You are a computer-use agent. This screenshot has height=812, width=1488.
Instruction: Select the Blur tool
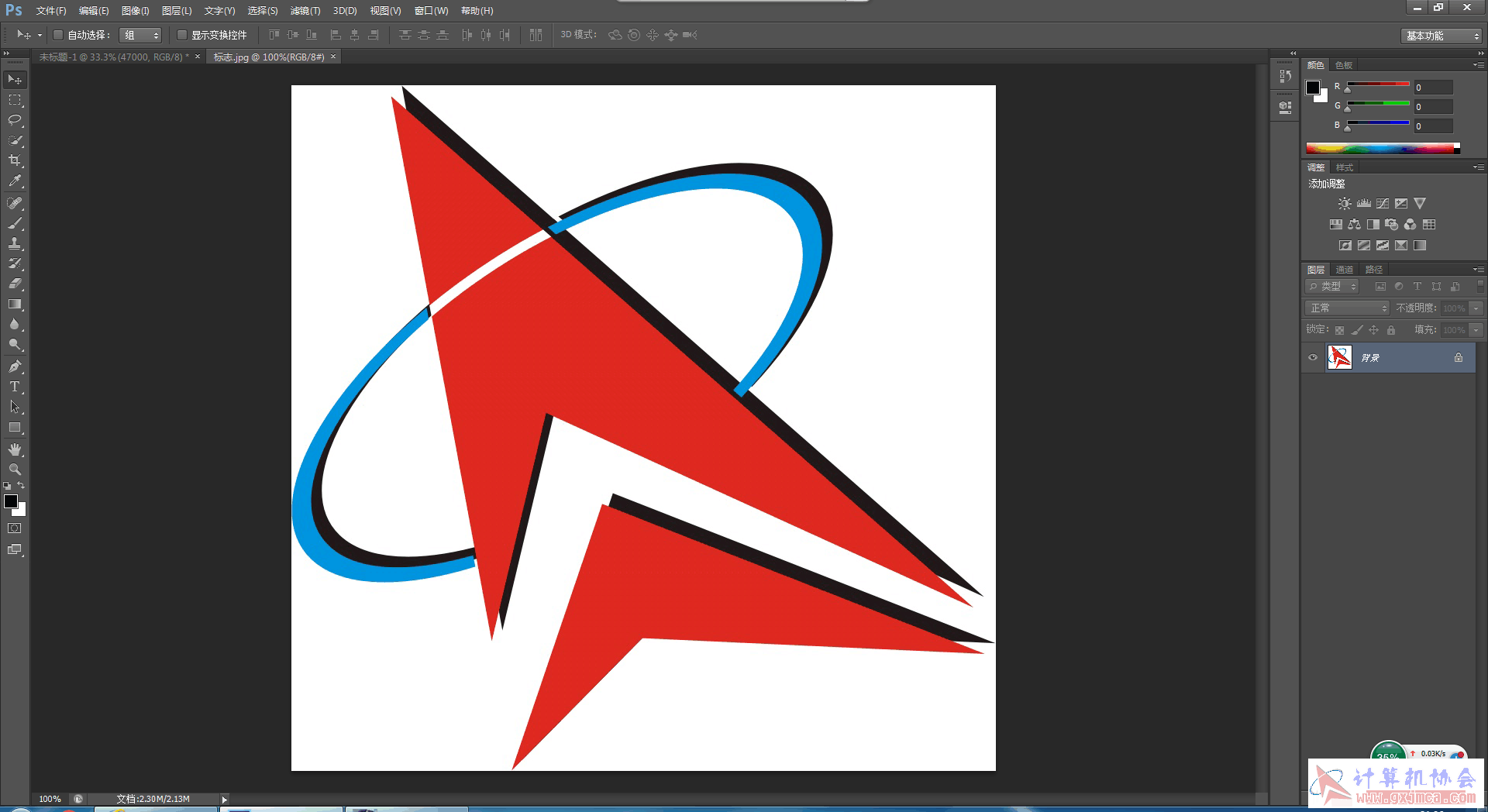15,324
